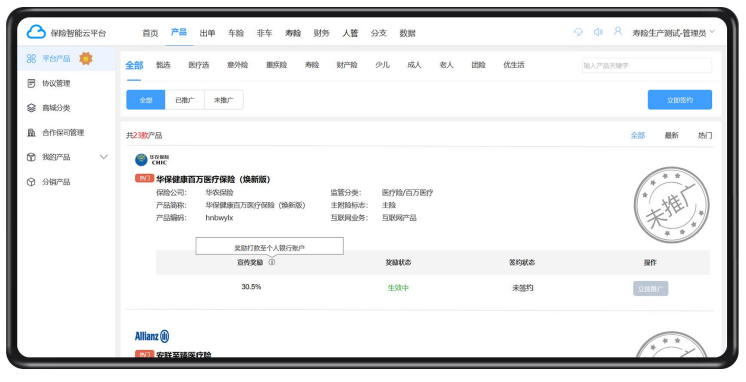Select the 优生活 category tab
The width and height of the screenshot is (746, 382).
(514, 65)
